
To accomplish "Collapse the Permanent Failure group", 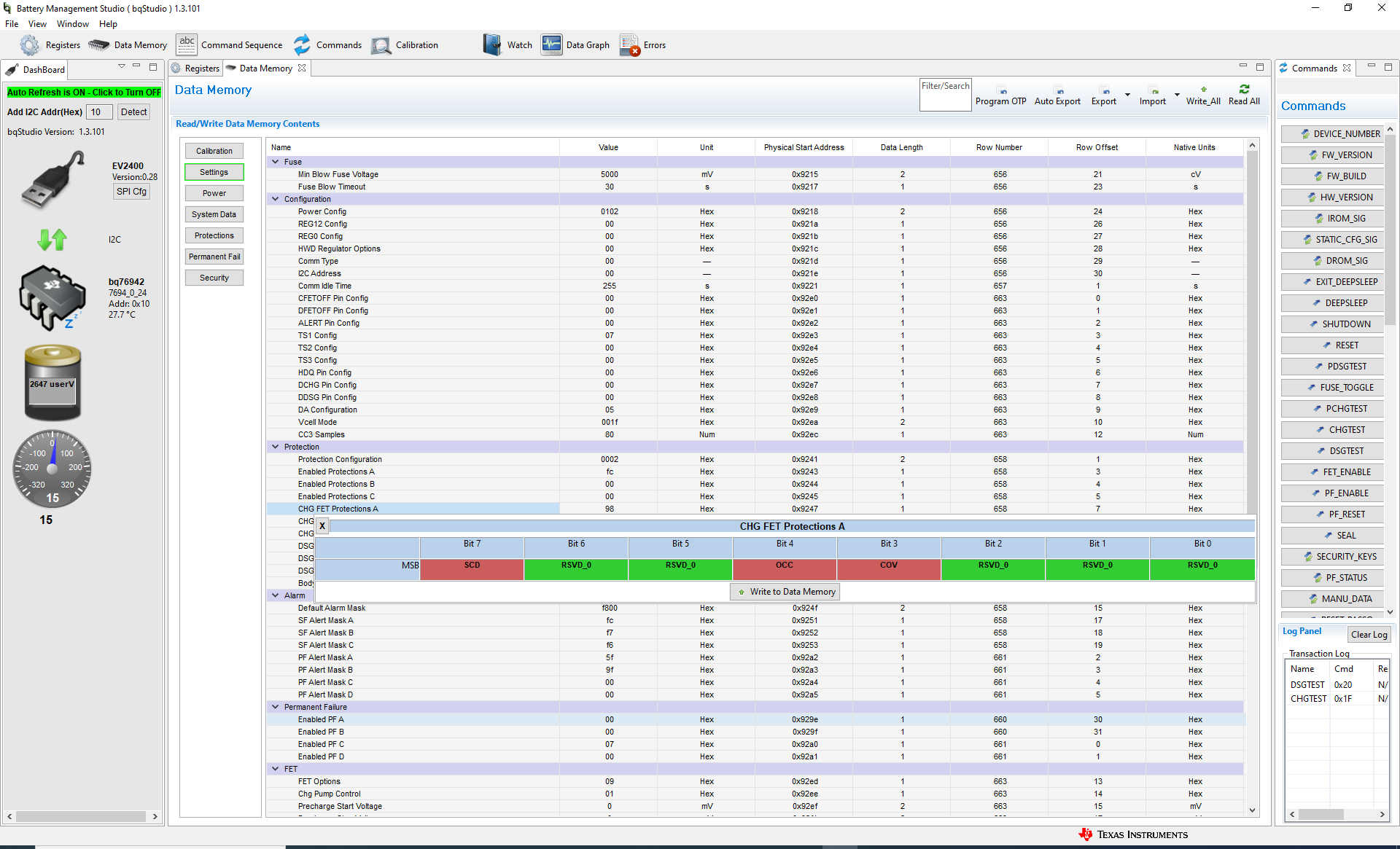I will [276, 707].
